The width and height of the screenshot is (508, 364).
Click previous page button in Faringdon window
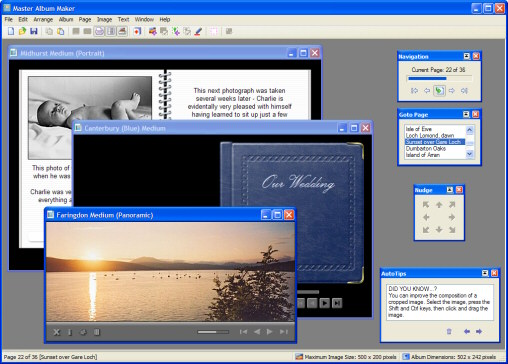(x=257, y=332)
